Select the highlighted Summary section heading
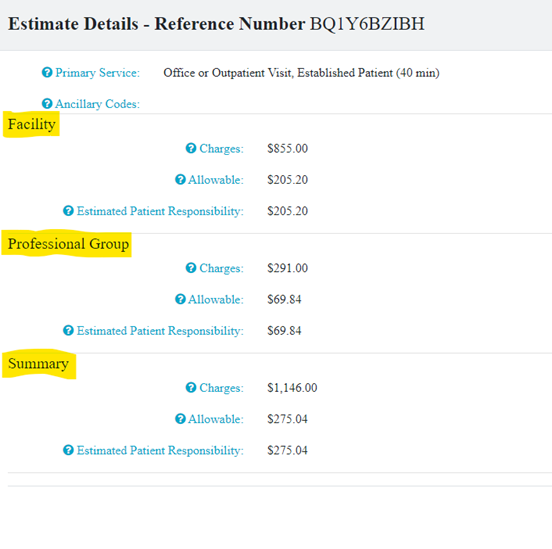 pos(39,364)
